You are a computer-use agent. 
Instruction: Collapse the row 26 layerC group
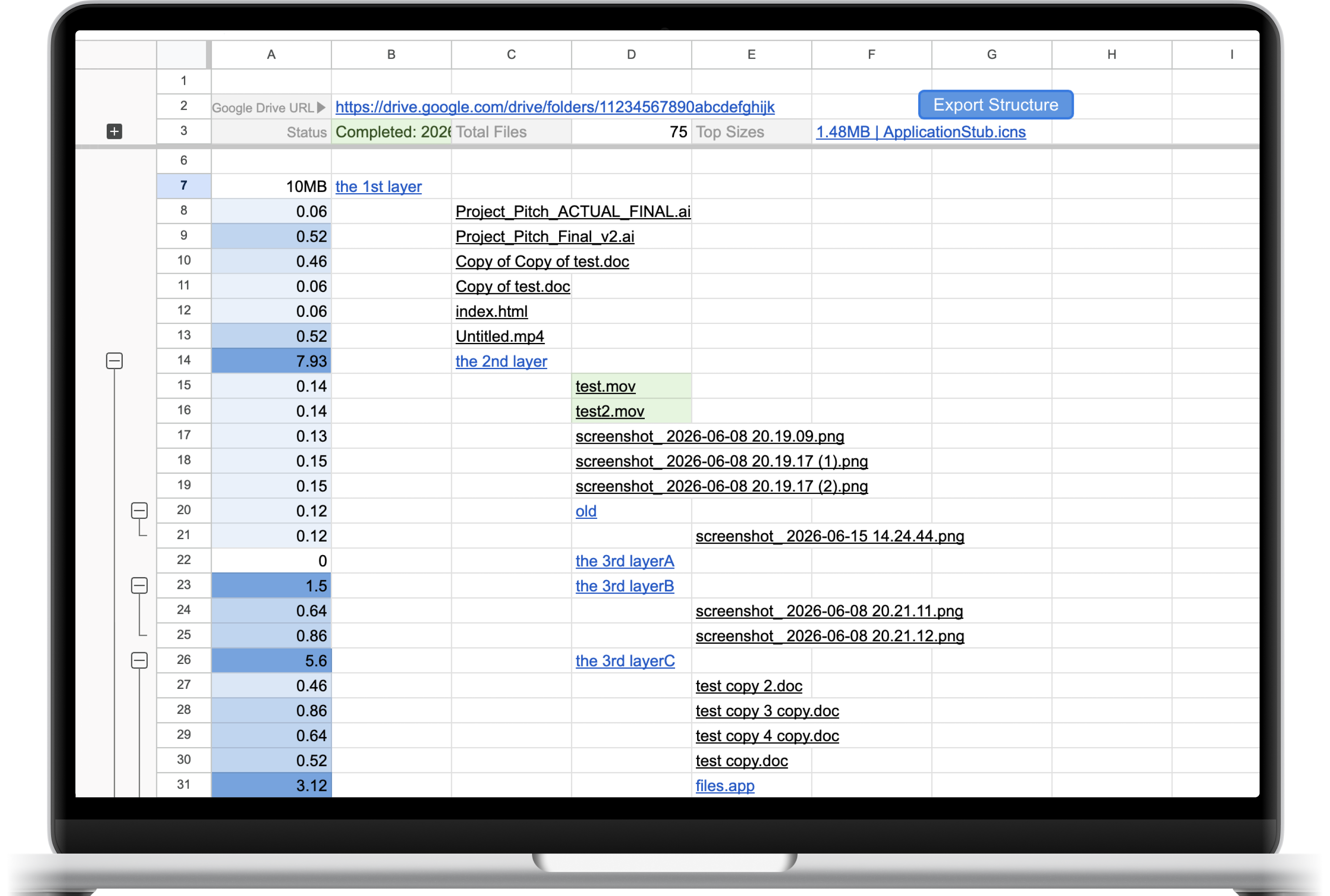click(x=140, y=660)
